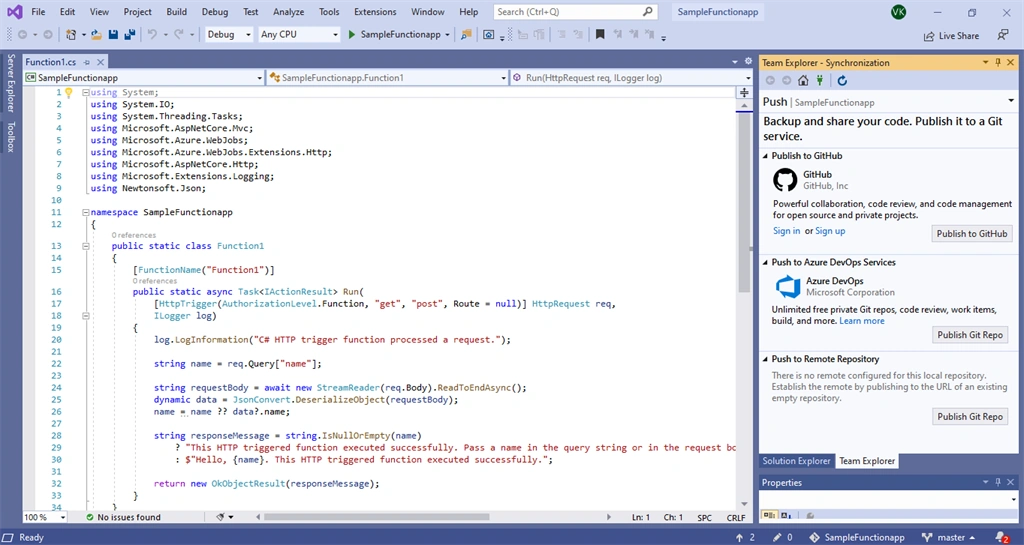Open the Extensions menu
This screenshot has width=1024, height=545.
tap(375, 12)
